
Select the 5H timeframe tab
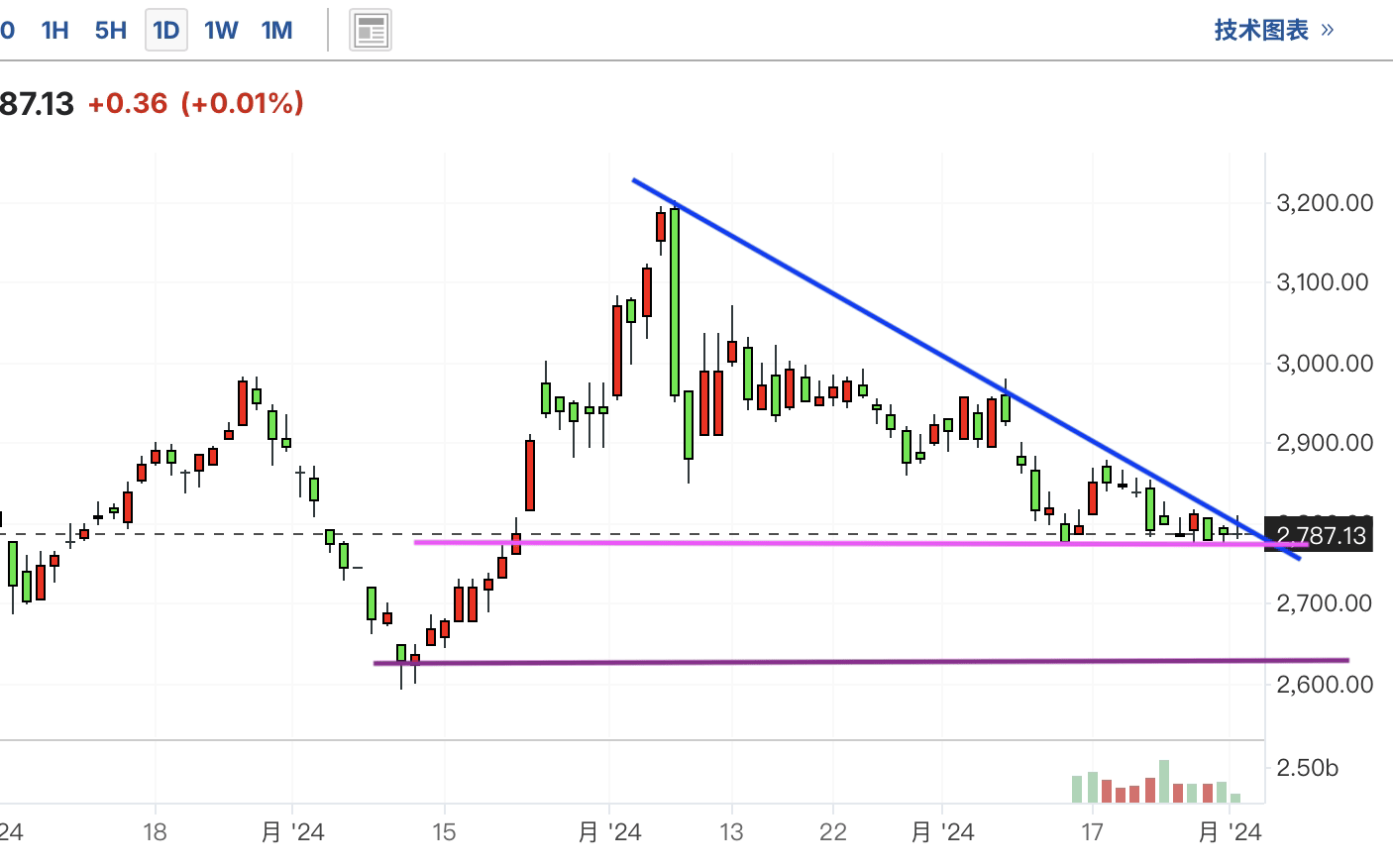(x=111, y=30)
